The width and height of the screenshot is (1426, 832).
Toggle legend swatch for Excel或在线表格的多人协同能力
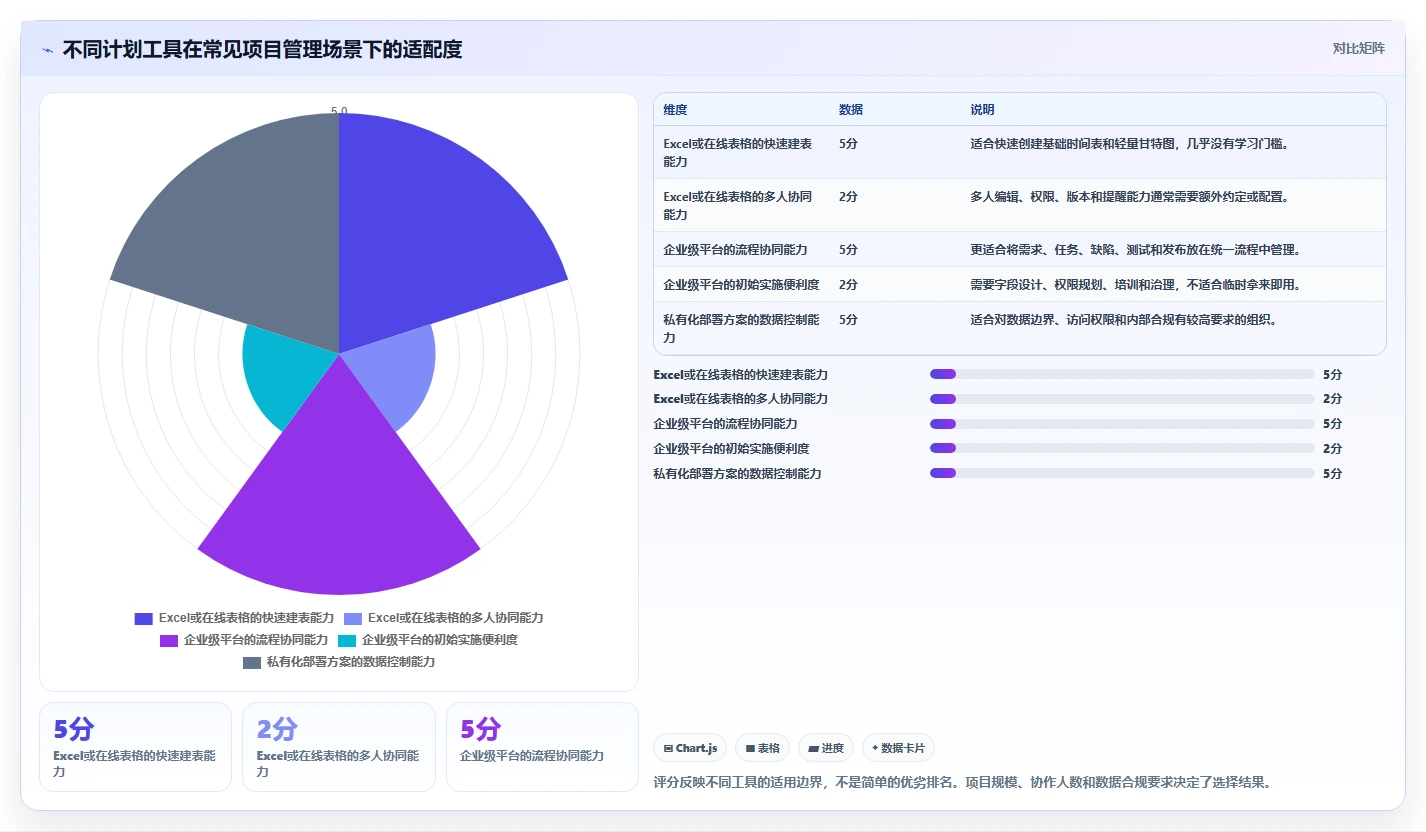[x=353, y=618]
